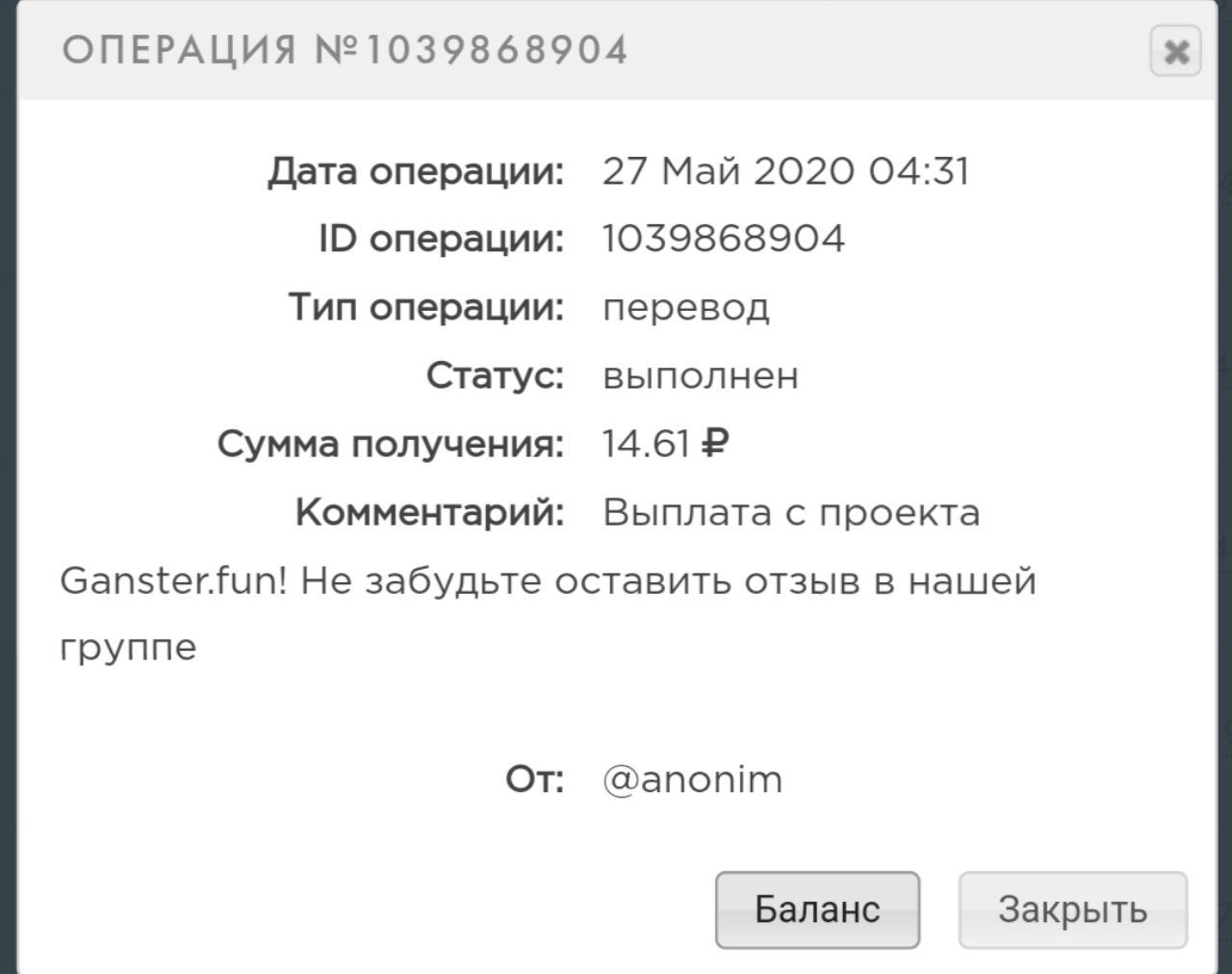Close the operation dialog with the X icon
1232x974 pixels.
coord(1175,51)
